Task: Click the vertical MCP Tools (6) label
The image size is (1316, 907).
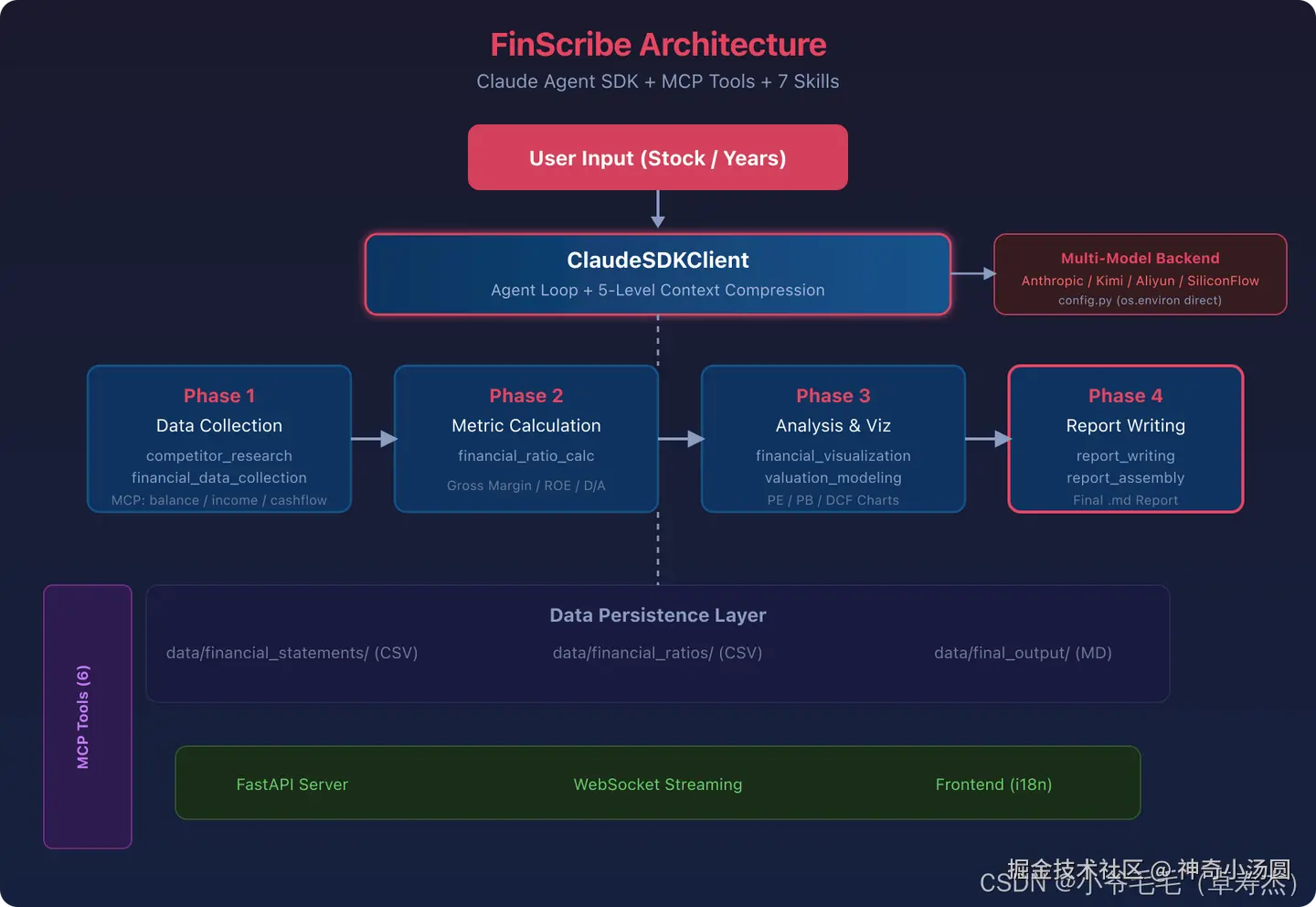Action: (x=83, y=717)
